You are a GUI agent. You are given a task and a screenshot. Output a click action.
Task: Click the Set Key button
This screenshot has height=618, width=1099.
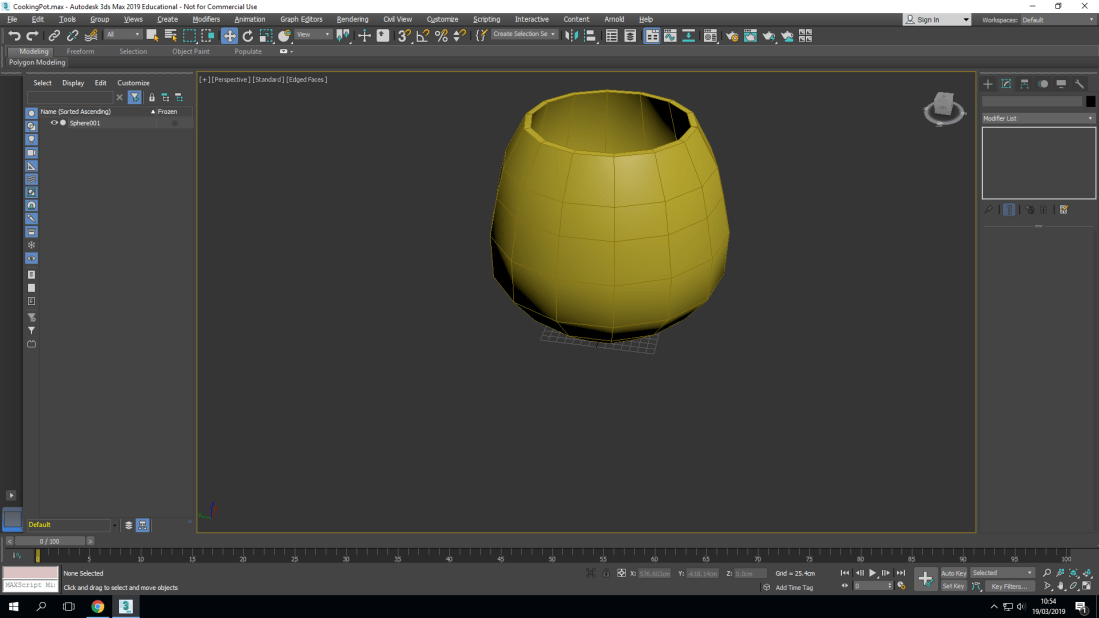pos(954,586)
